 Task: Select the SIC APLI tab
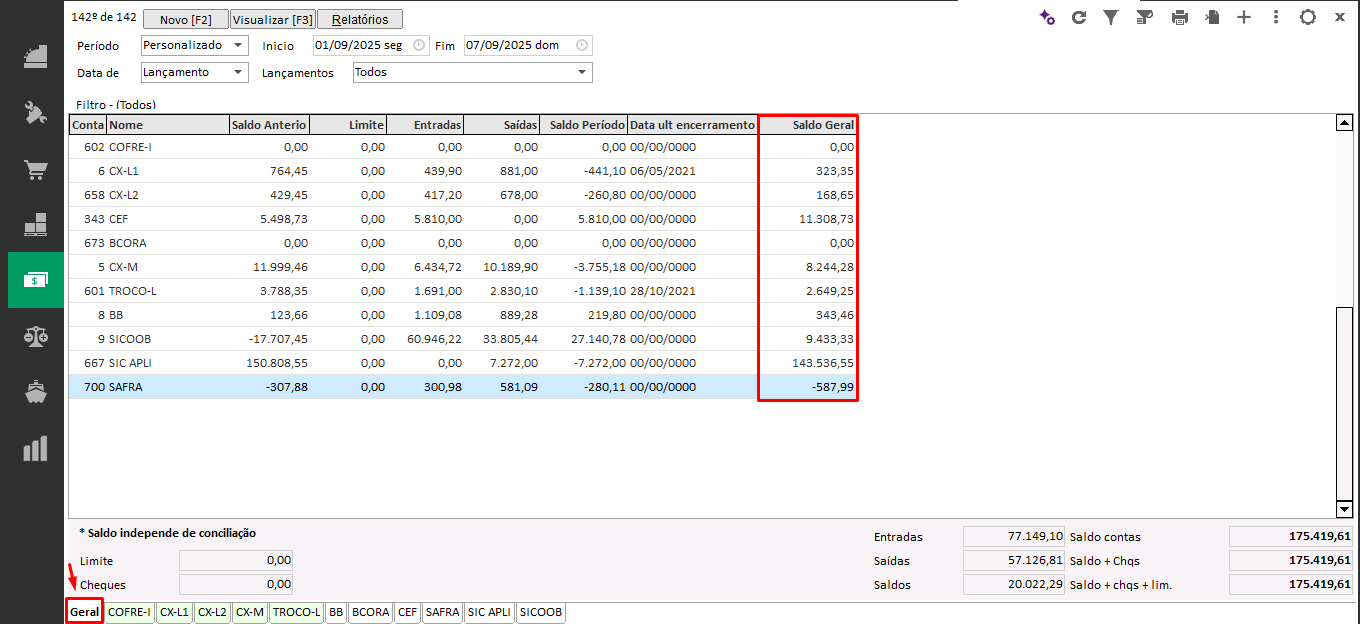point(489,612)
